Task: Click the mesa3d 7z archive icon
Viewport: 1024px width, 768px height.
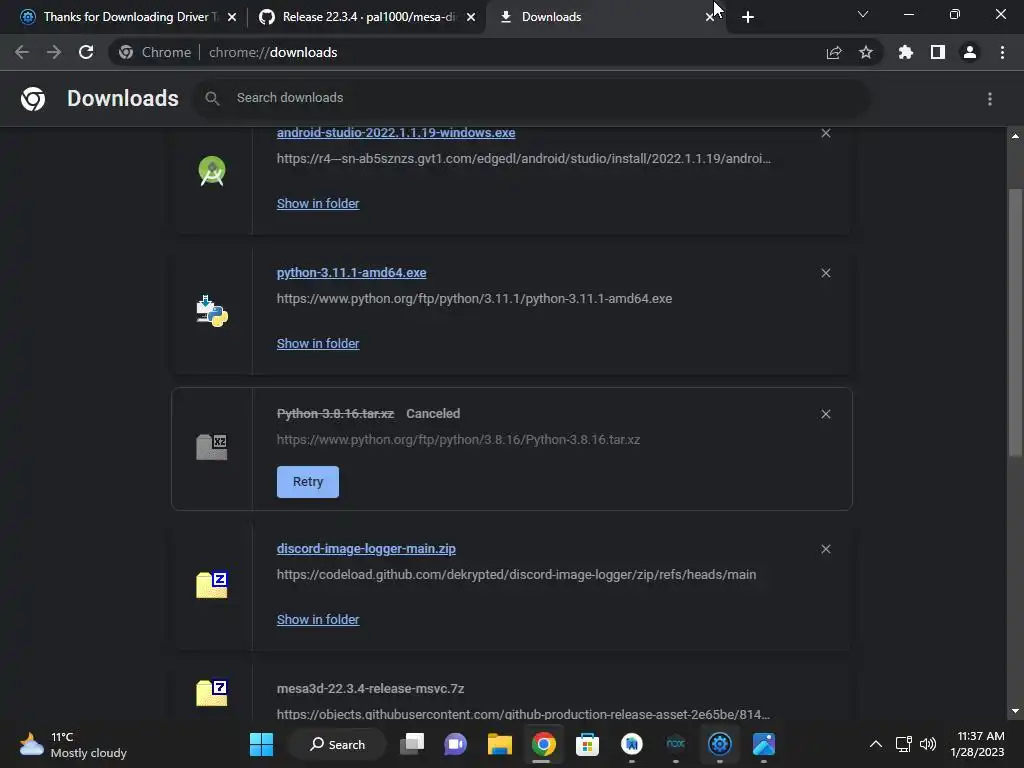Action: pos(212,692)
